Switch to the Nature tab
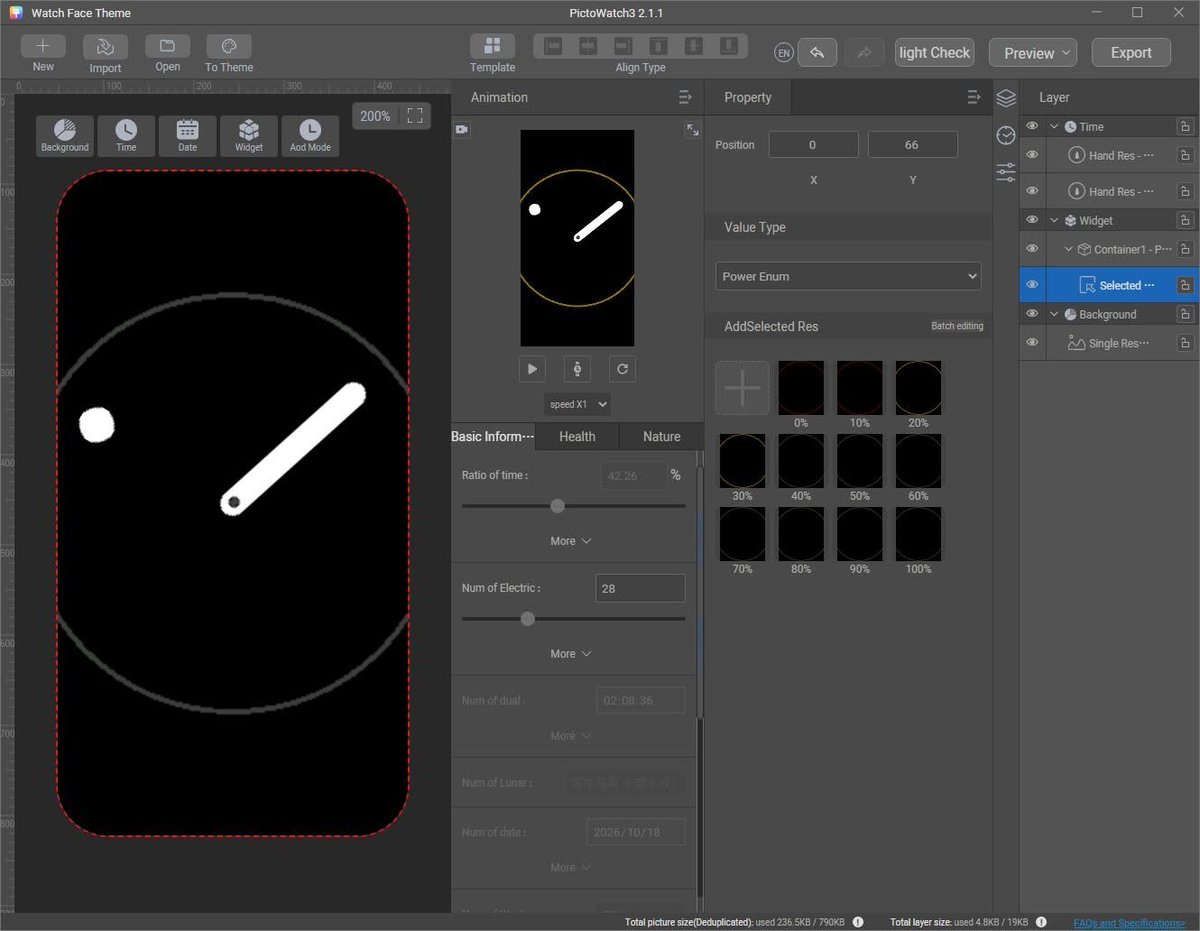 click(x=661, y=436)
